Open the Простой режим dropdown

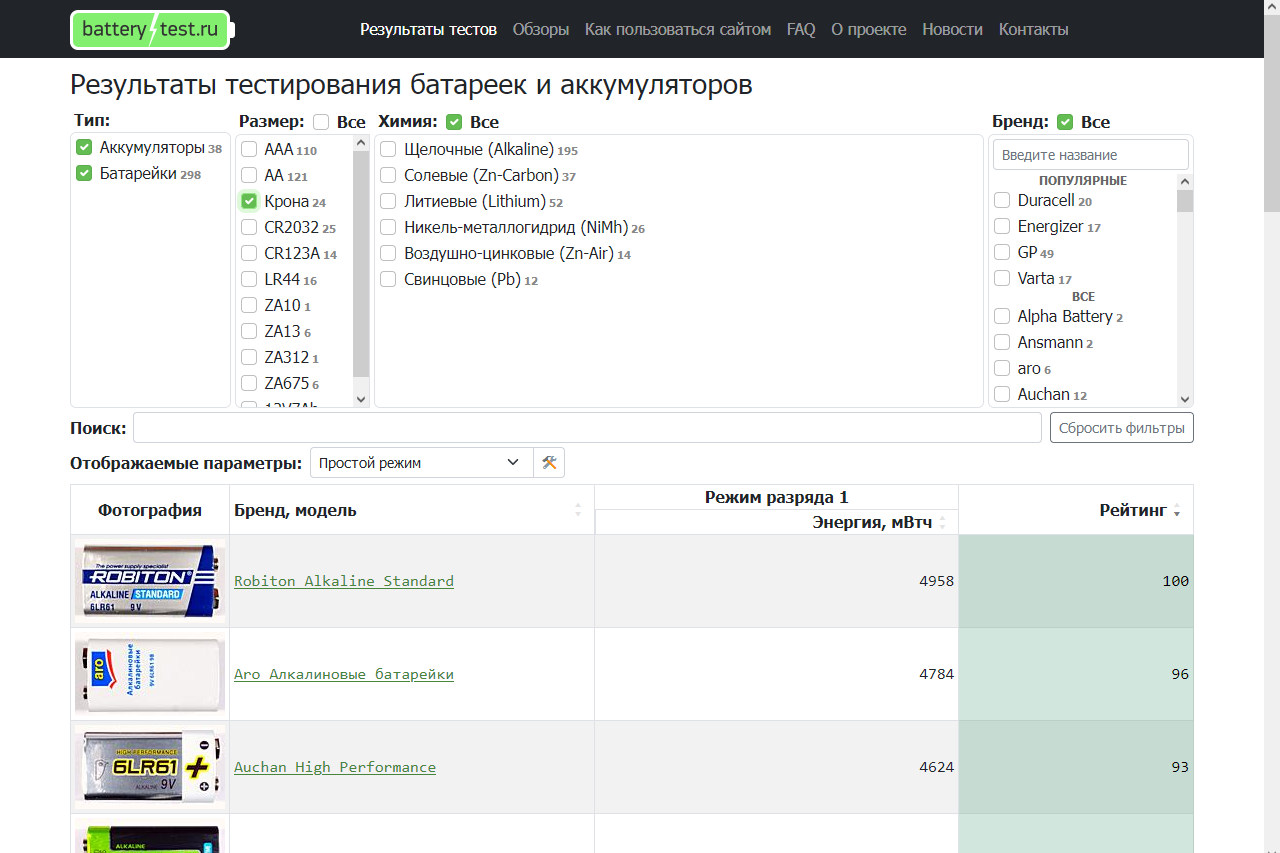tap(420, 462)
